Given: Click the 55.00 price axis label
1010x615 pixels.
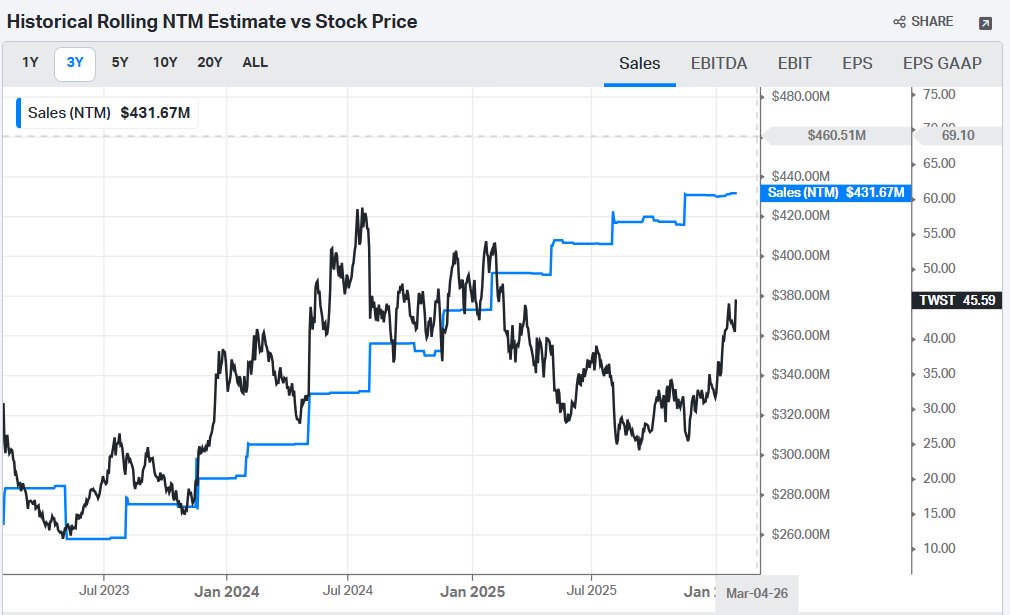Looking at the screenshot, I should click(939, 234).
